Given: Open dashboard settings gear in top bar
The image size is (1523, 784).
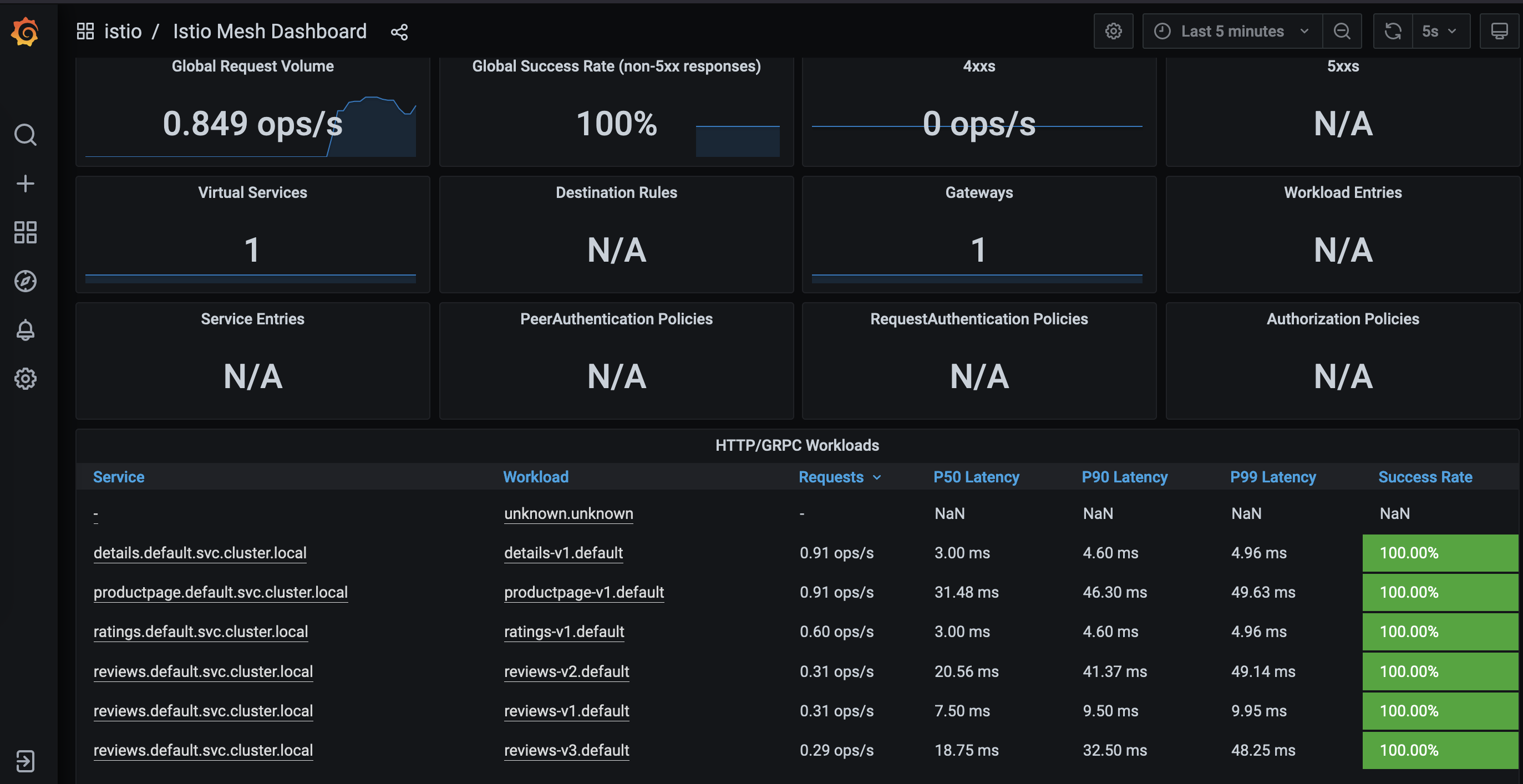Looking at the screenshot, I should point(1113,32).
